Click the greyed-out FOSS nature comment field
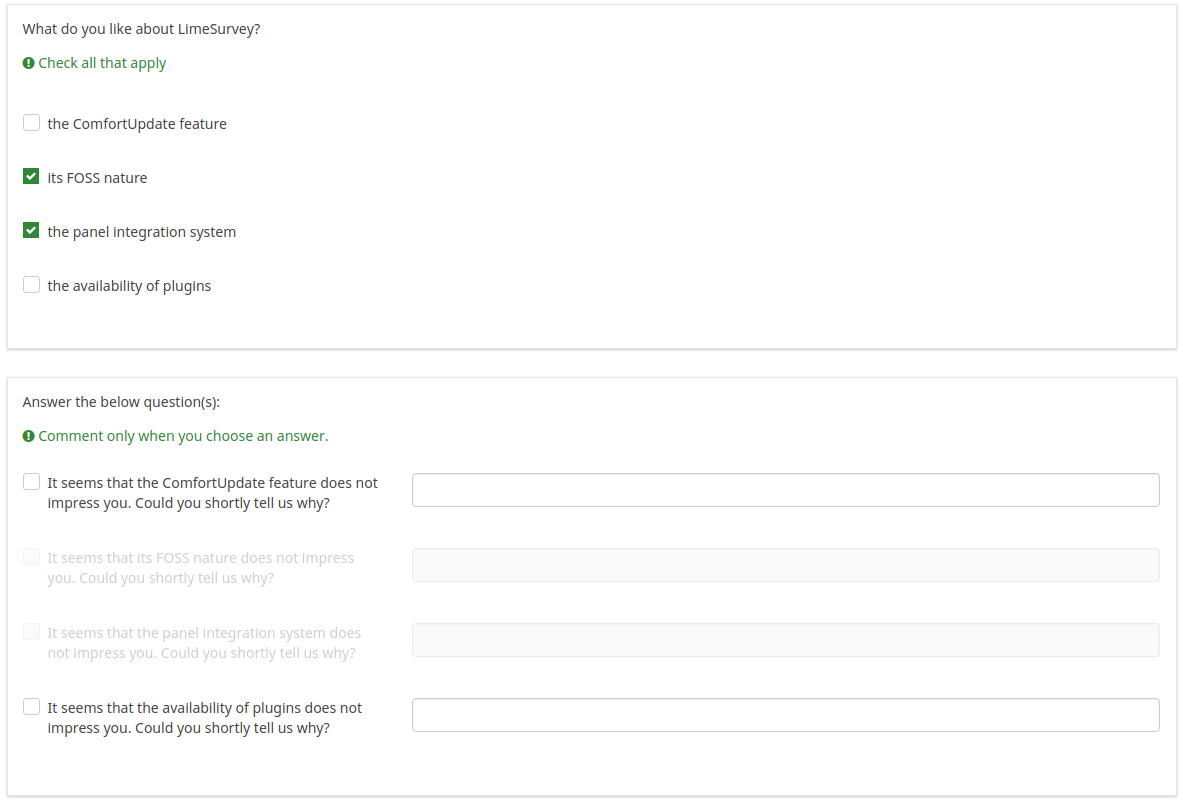Screen dimensions: 1183x802 coord(785,565)
